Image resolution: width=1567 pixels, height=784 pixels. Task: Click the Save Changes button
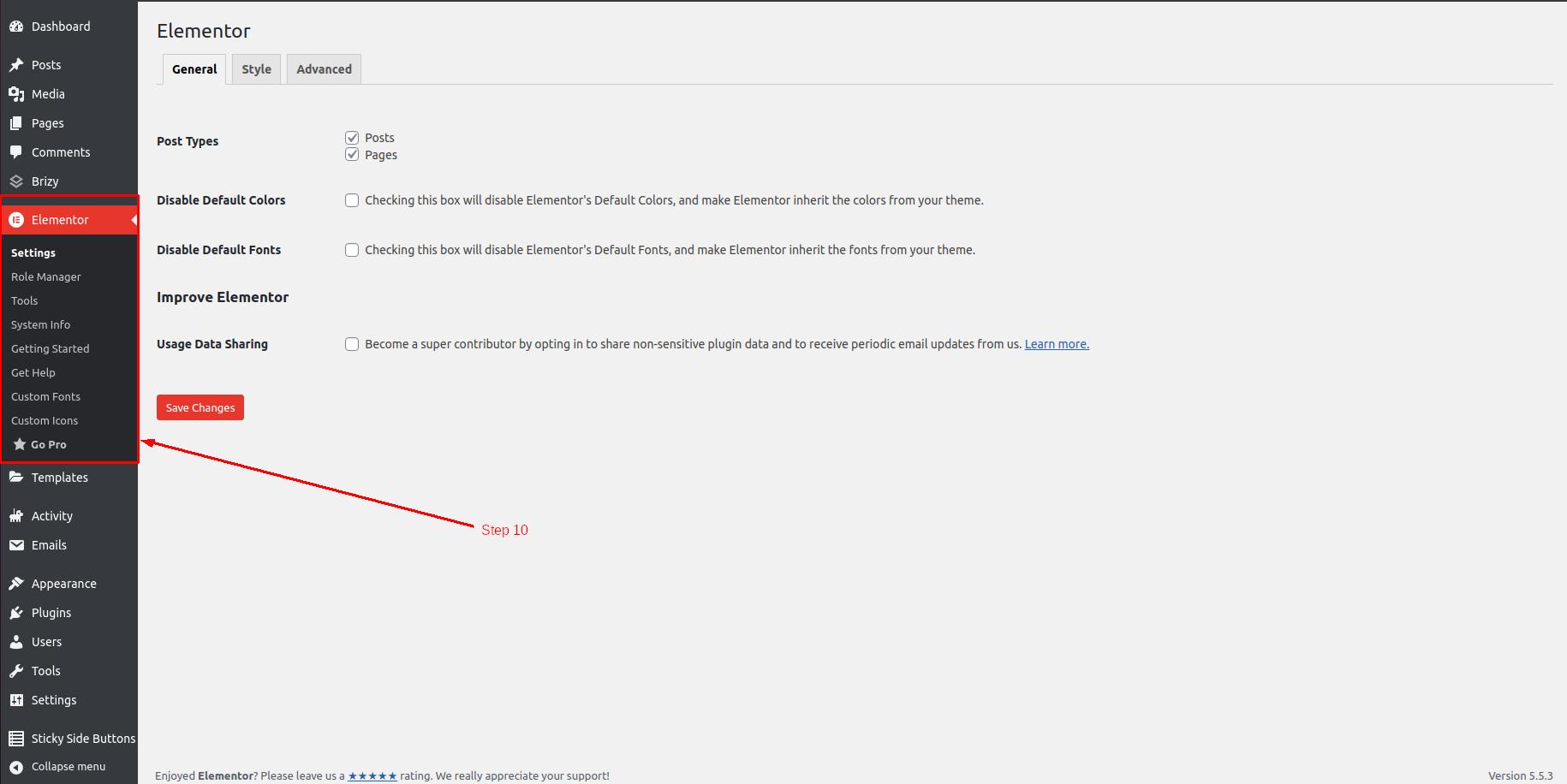pos(200,407)
